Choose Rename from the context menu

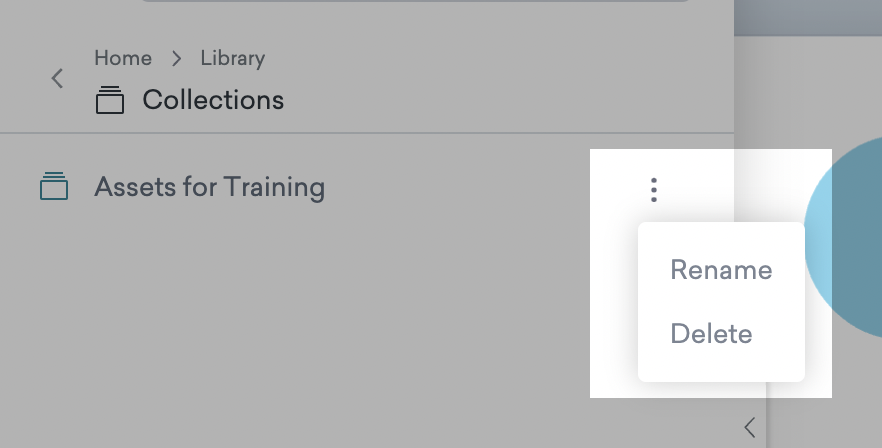click(x=721, y=270)
